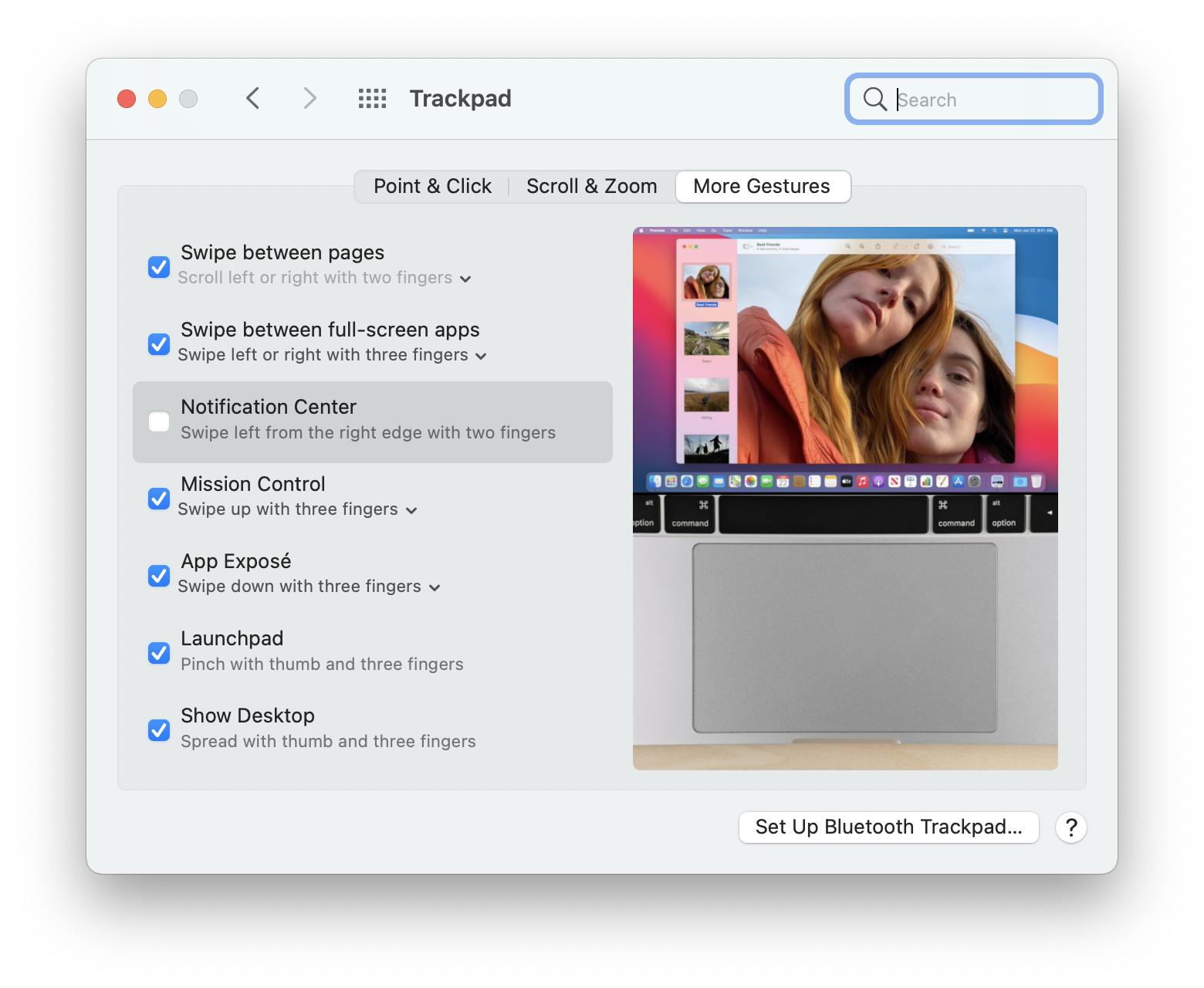The image size is (1204, 988).
Task: Click the 'Launchpad' gesture label
Action: [232, 638]
